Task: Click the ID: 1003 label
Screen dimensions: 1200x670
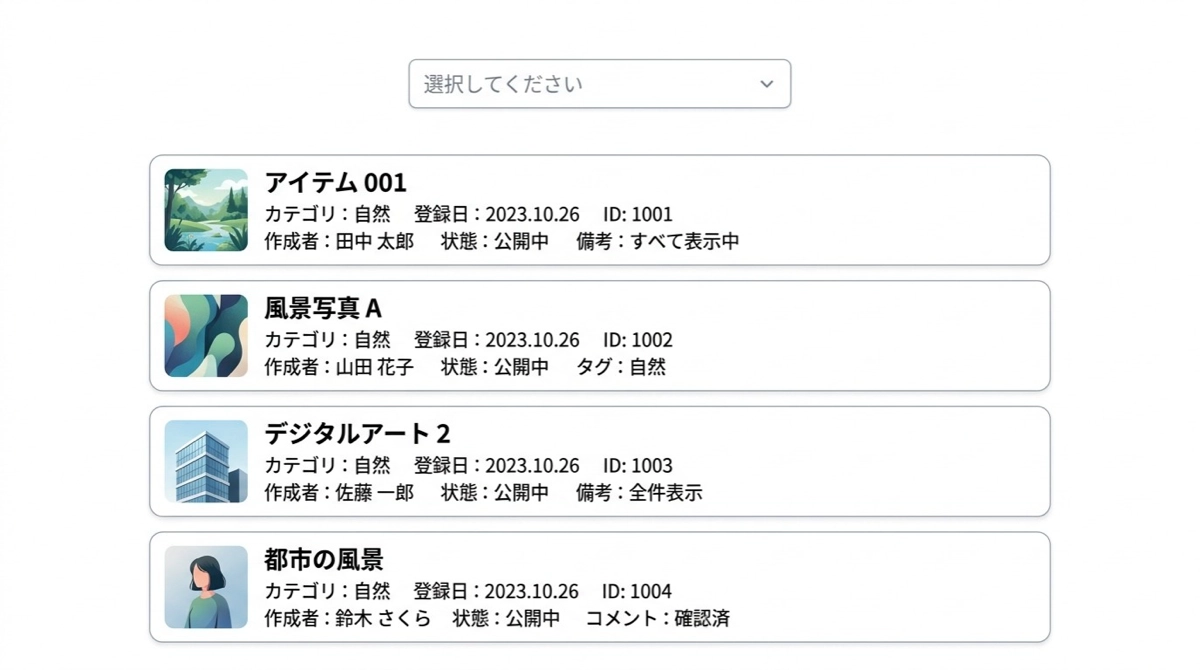Action: [x=638, y=466]
